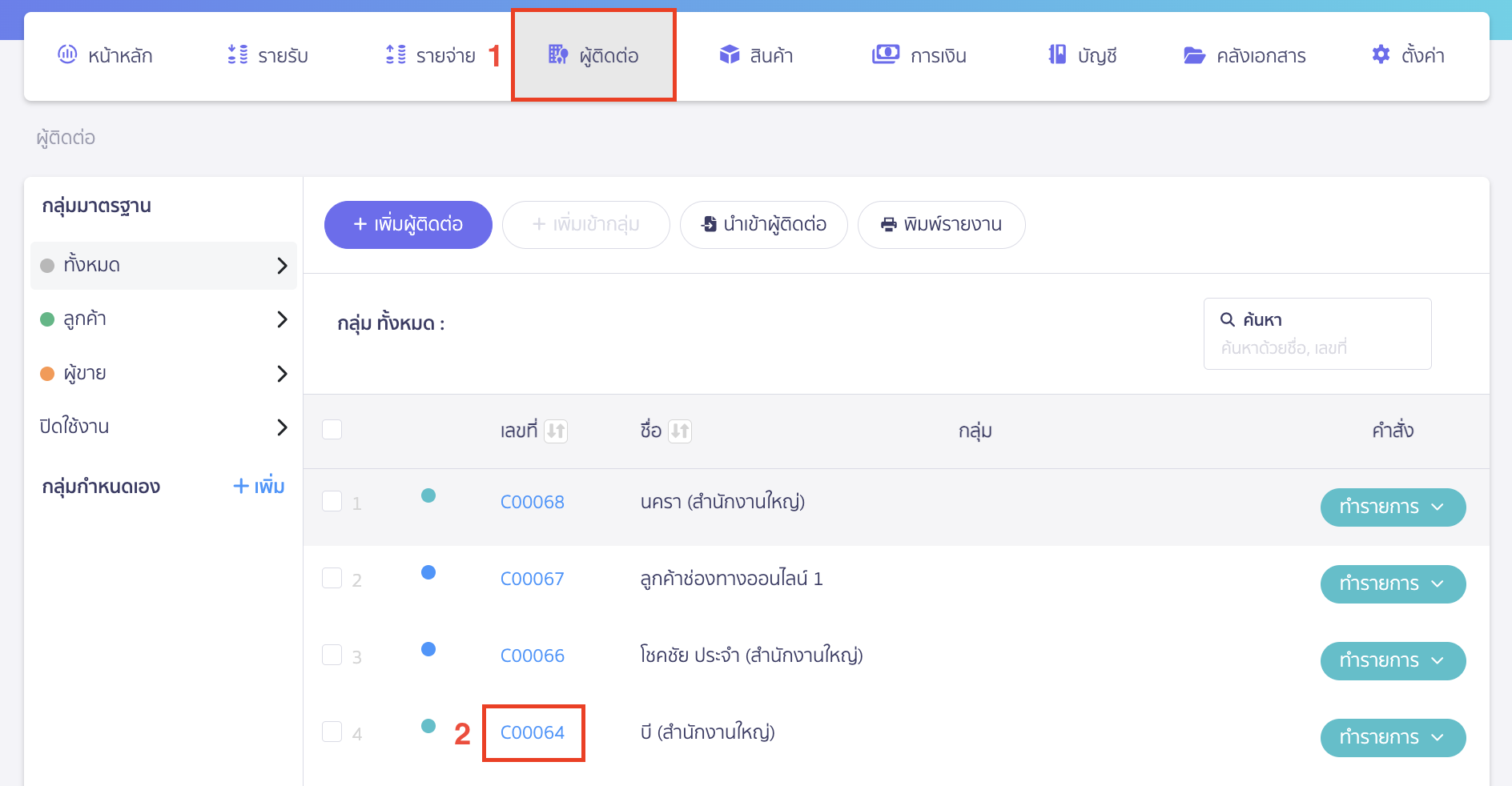Screen dimensions: 1512x786
Task: Click the ตั้งค่า settings gear icon
Action: pyautogui.click(x=1381, y=54)
